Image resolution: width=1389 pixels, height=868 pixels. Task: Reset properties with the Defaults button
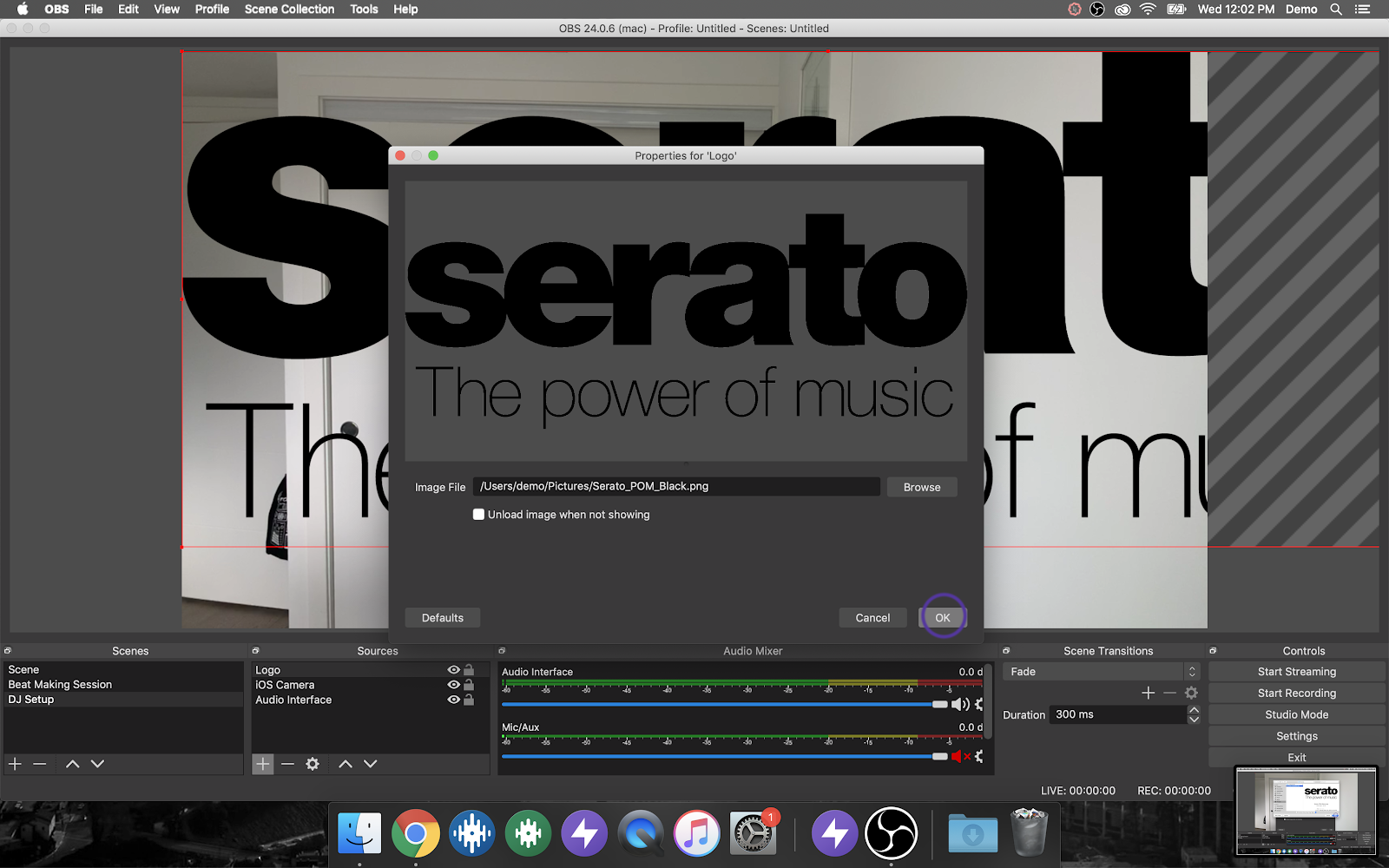coord(443,618)
